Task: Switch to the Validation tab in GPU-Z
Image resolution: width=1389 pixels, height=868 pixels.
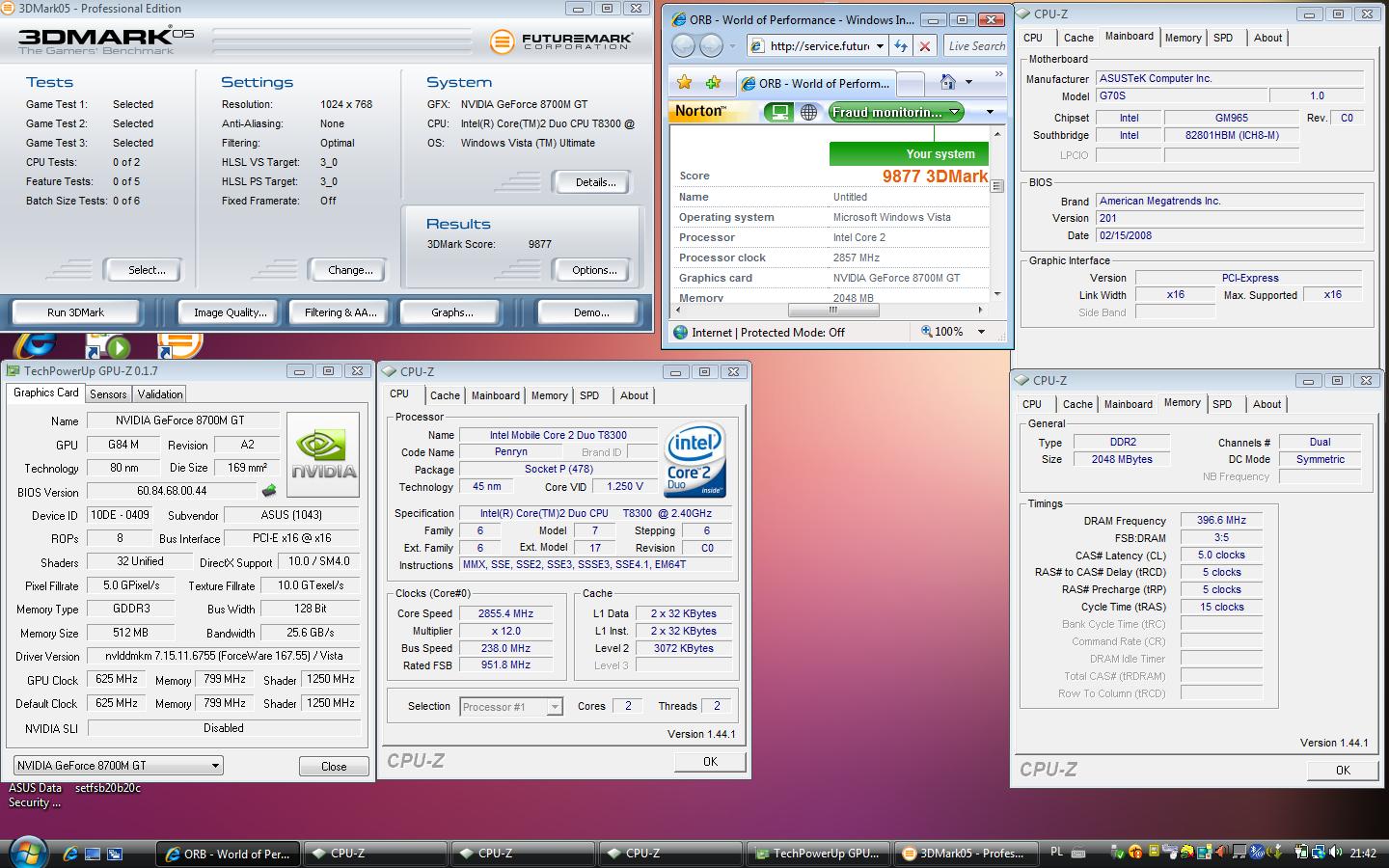Action: 159,394
